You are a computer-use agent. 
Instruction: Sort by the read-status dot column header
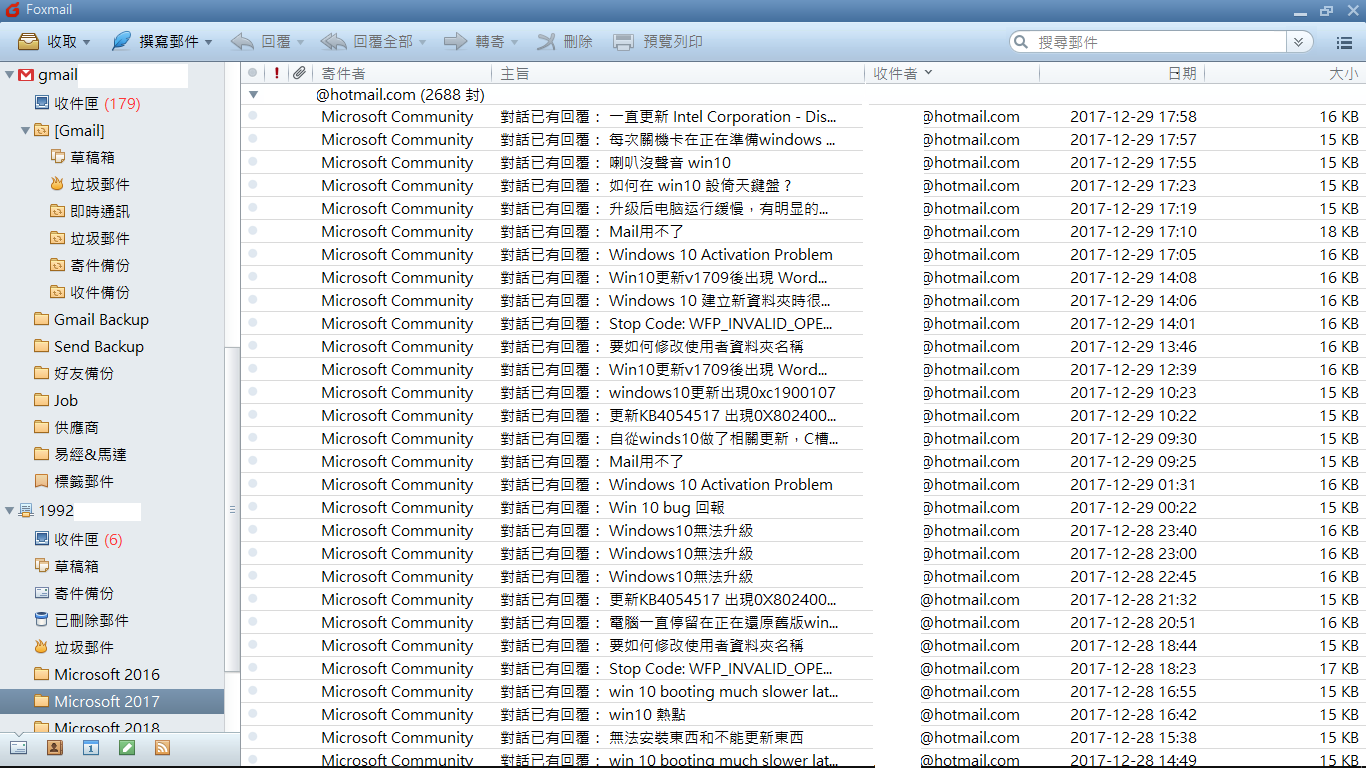[x=253, y=73]
